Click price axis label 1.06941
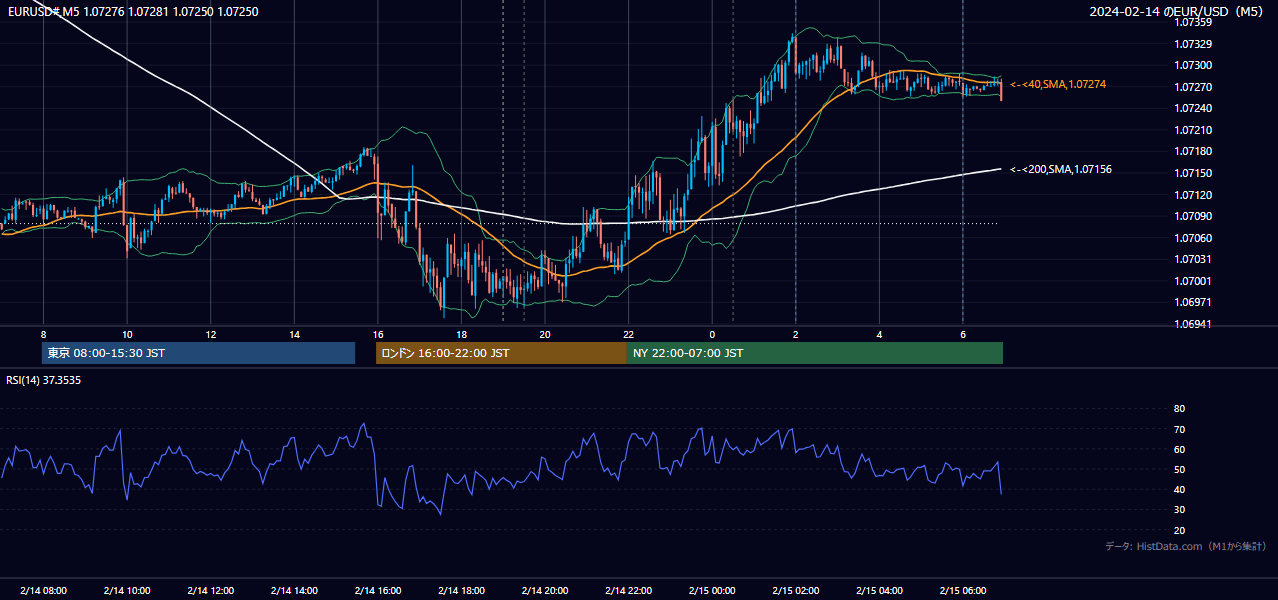The width and height of the screenshot is (1278, 600). pyautogui.click(x=1192, y=324)
